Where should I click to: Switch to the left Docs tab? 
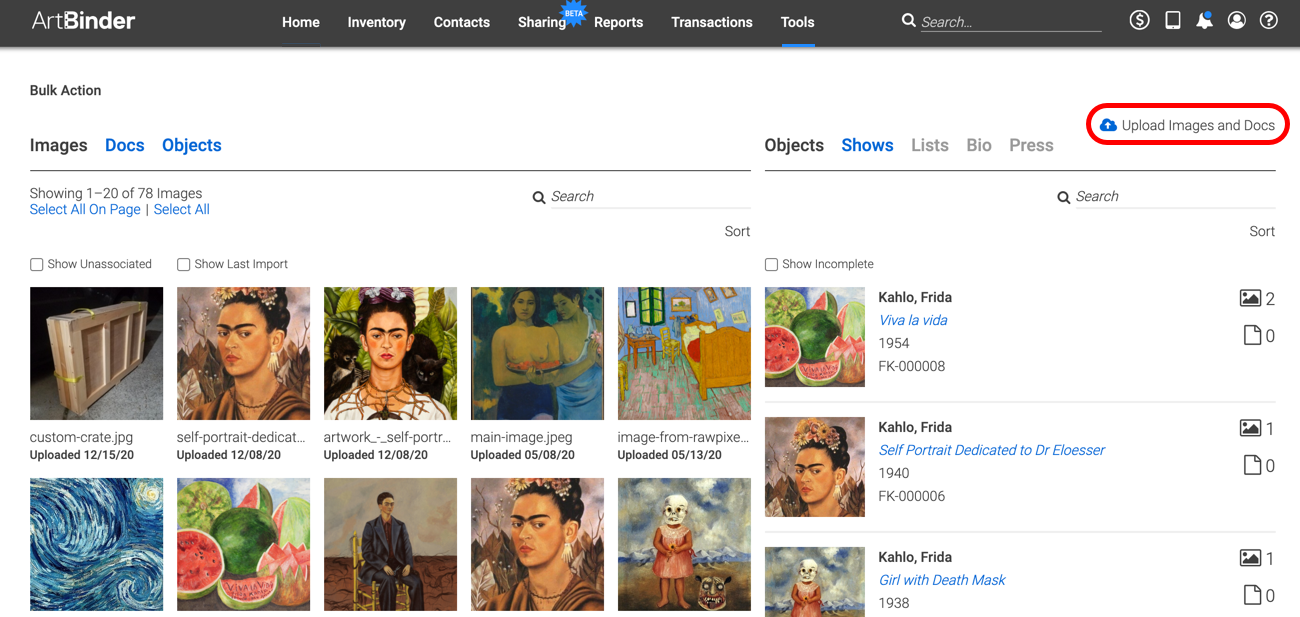[x=125, y=145]
